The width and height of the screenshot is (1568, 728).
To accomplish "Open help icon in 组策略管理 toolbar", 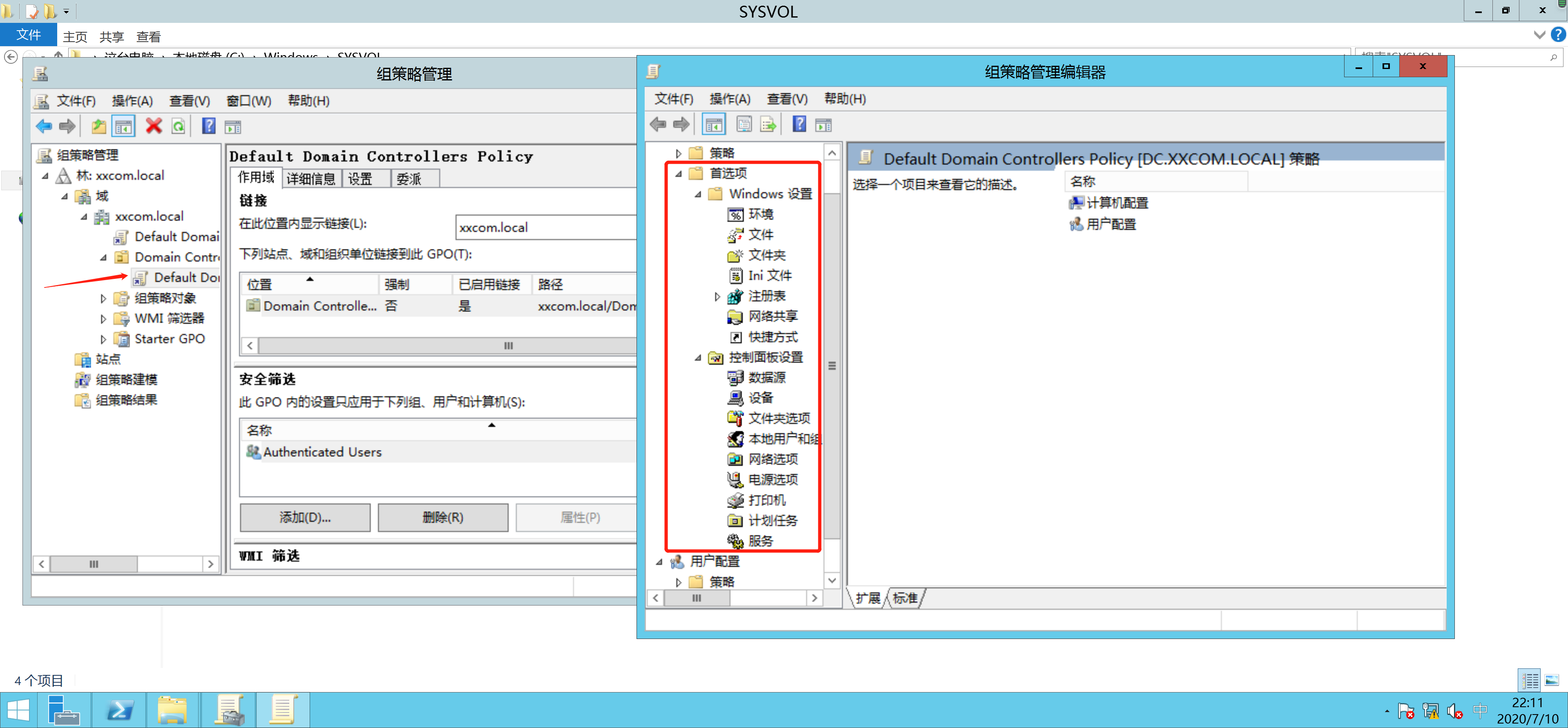I will click(x=209, y=127).
